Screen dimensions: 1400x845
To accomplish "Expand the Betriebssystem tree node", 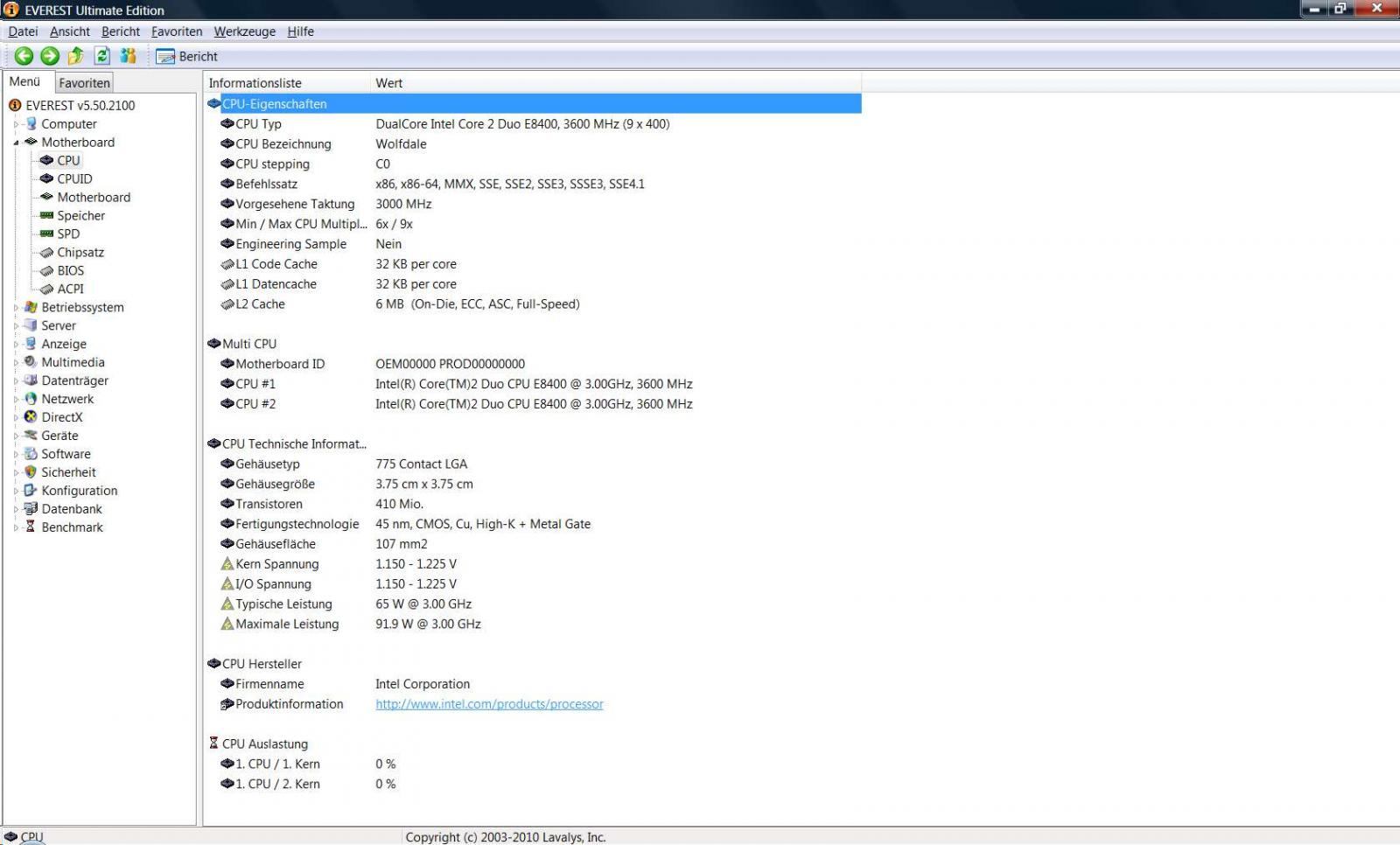I will coord(16,308).
